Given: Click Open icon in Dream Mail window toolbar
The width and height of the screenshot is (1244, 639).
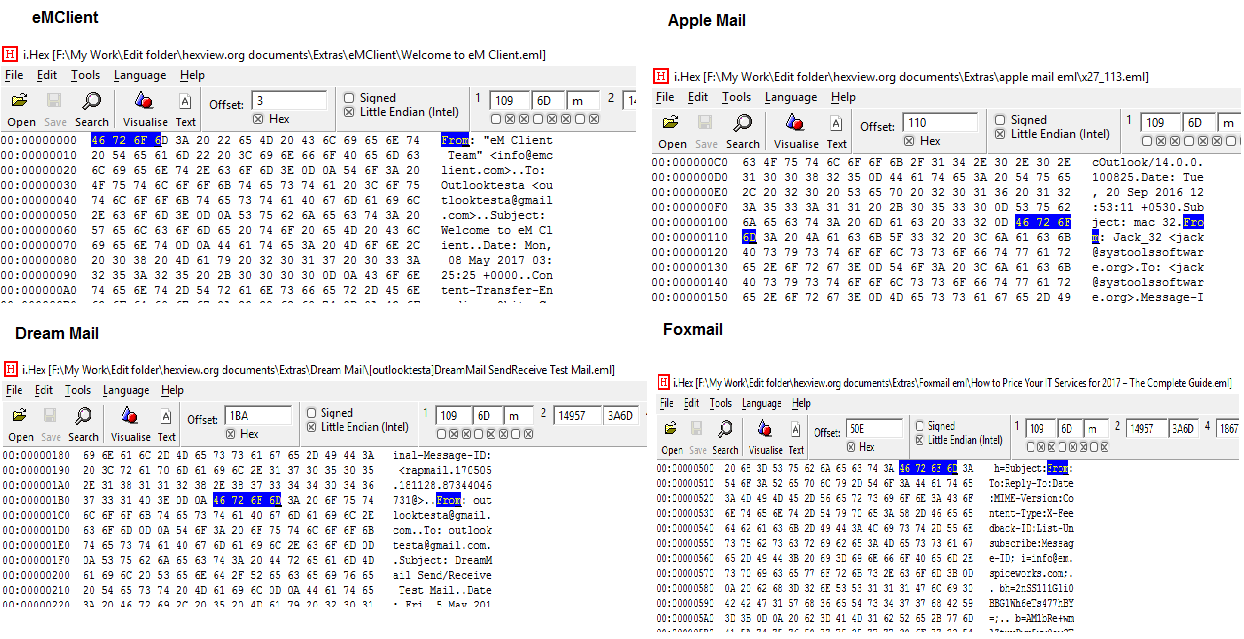Looking at the screenshot, I should (x=20, y=415).
